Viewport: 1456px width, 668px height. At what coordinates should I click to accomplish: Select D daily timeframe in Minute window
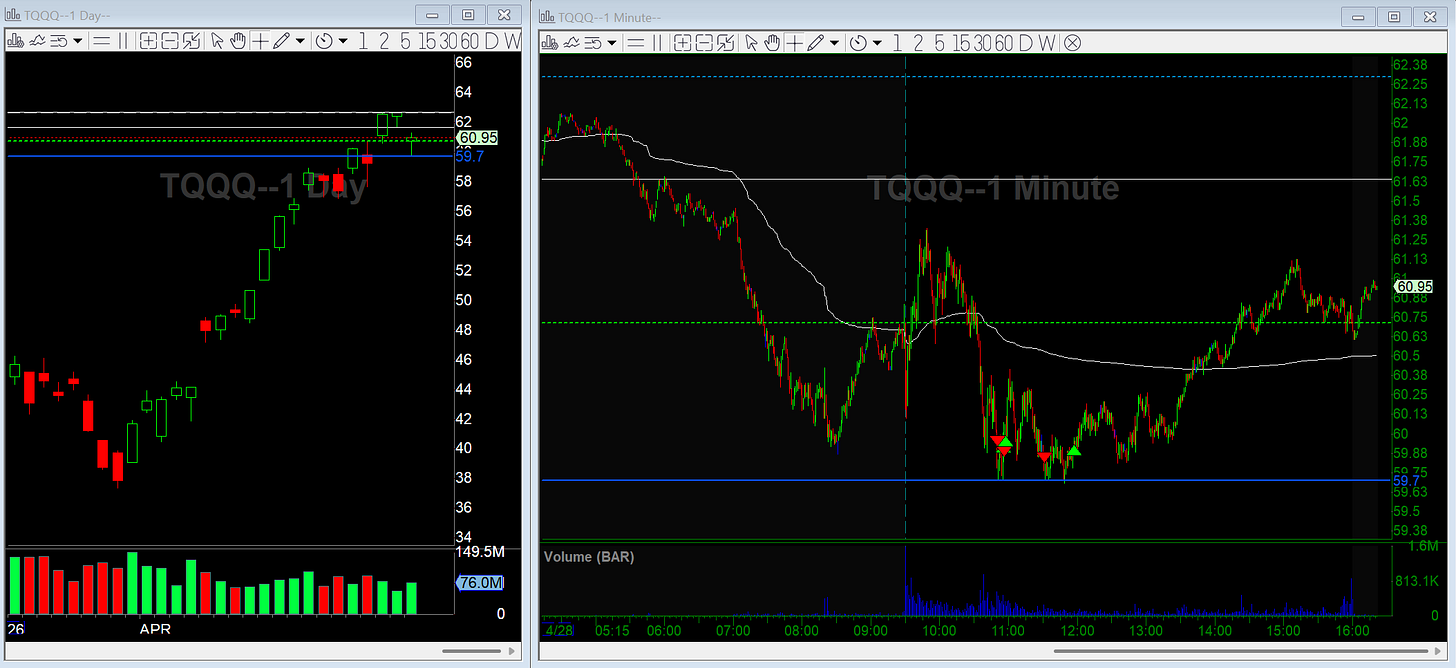pos(1026,42)
